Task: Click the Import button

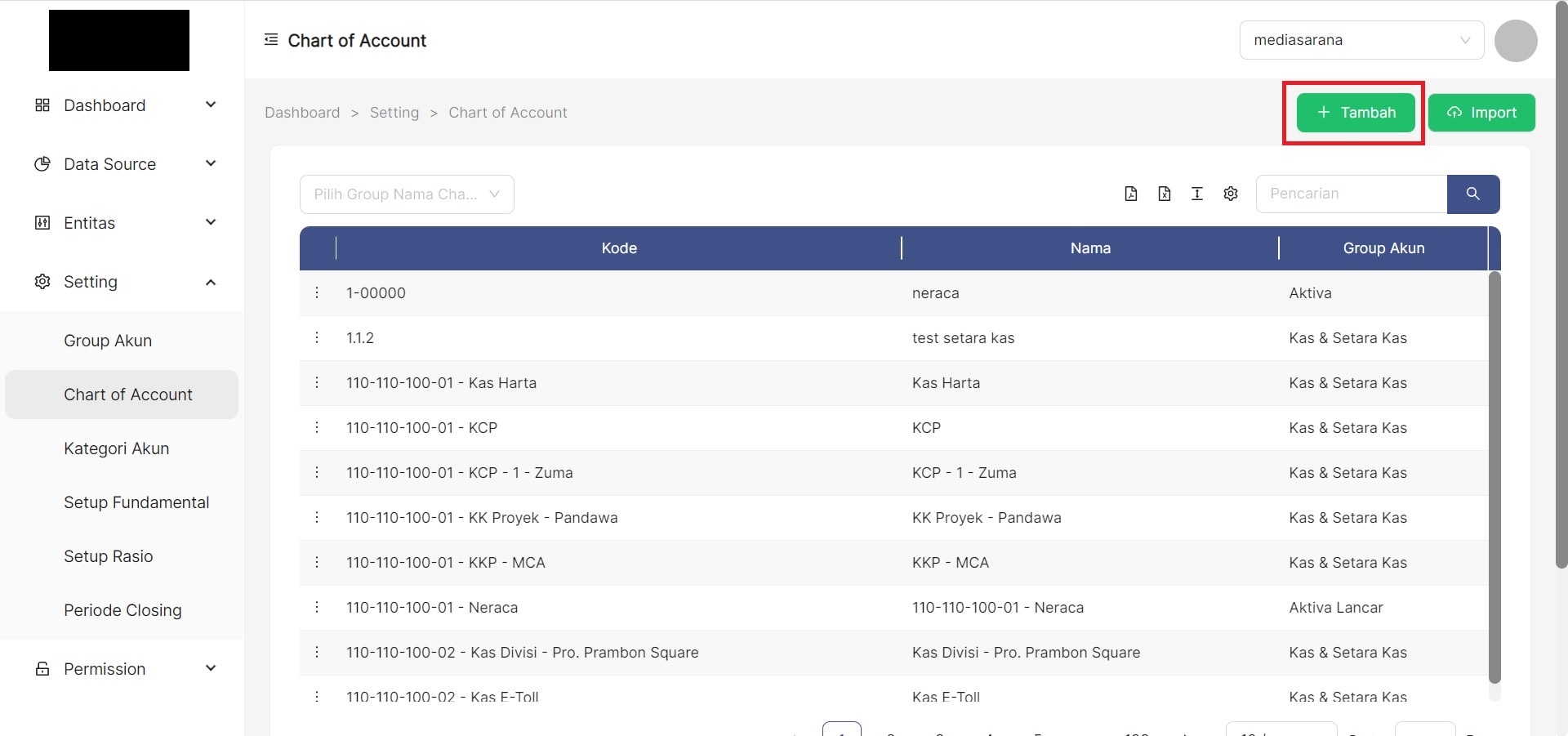Action: [x=1481, y=113]
